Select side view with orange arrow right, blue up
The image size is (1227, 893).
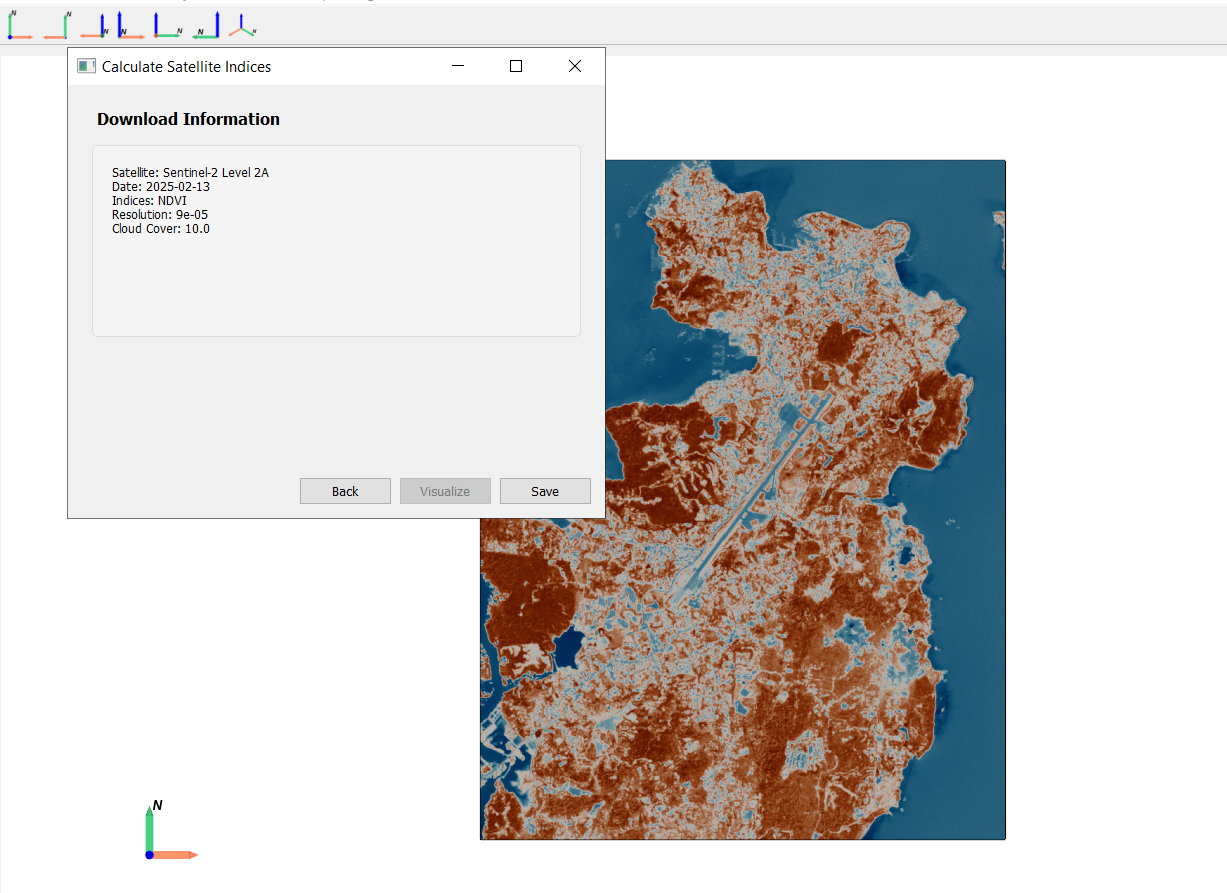130,25
